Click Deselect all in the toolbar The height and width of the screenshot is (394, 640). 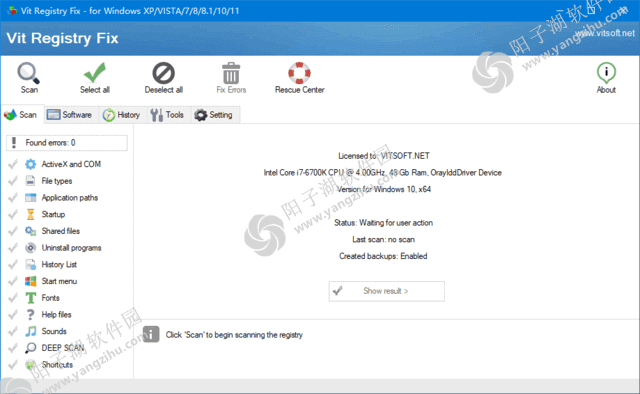coord(164,78)
